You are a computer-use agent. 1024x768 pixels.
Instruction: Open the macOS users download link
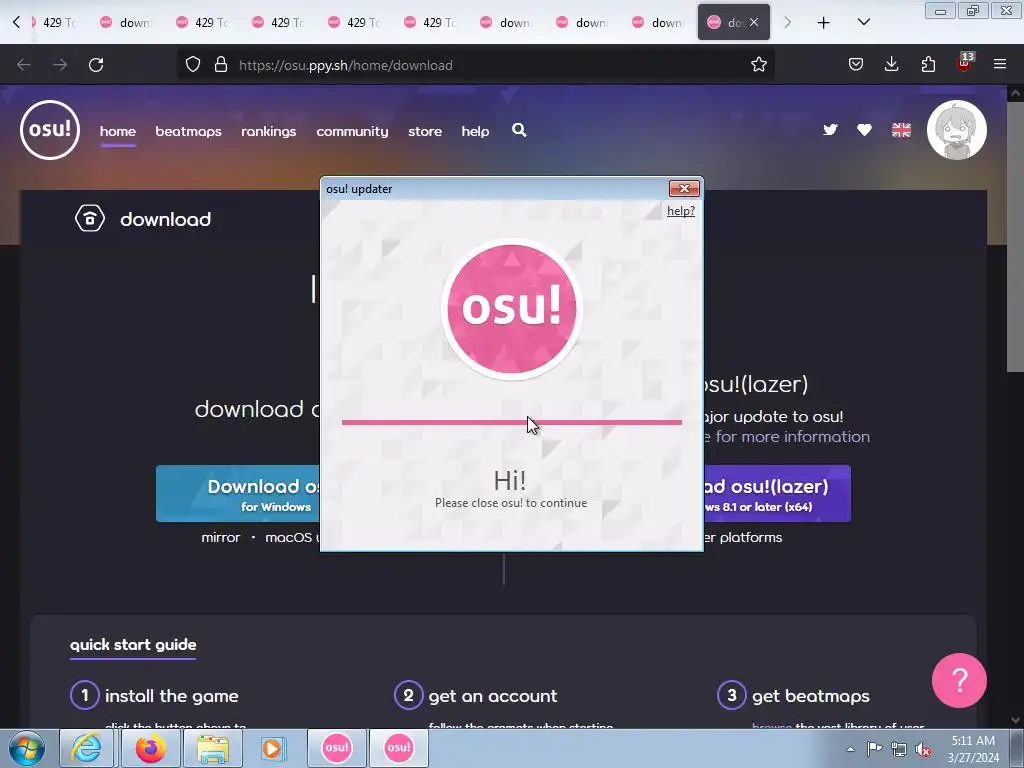tap(293, 537)
